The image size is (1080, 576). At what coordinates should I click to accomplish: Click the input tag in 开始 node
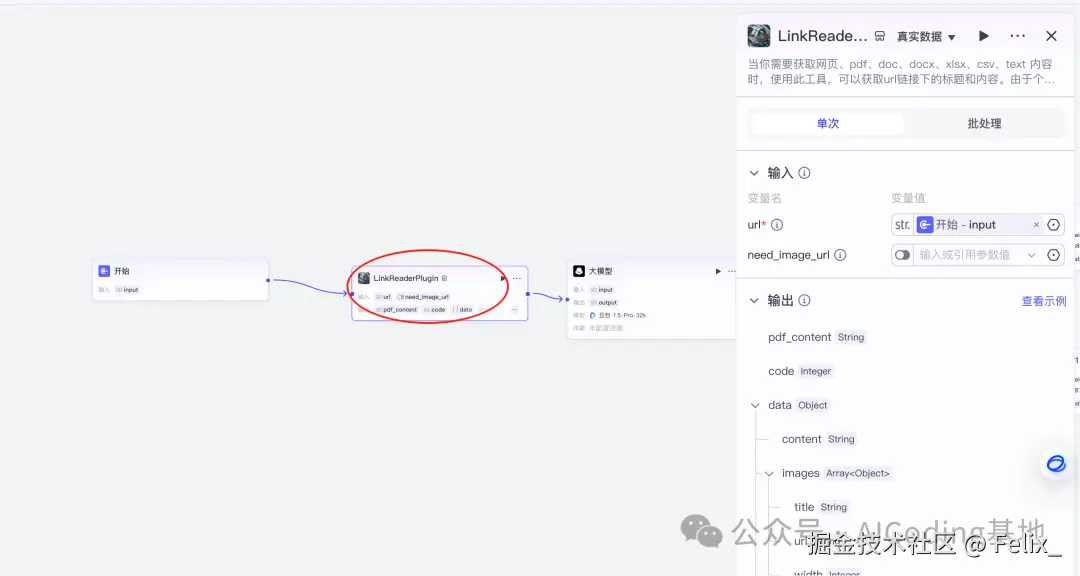(127, 290)
